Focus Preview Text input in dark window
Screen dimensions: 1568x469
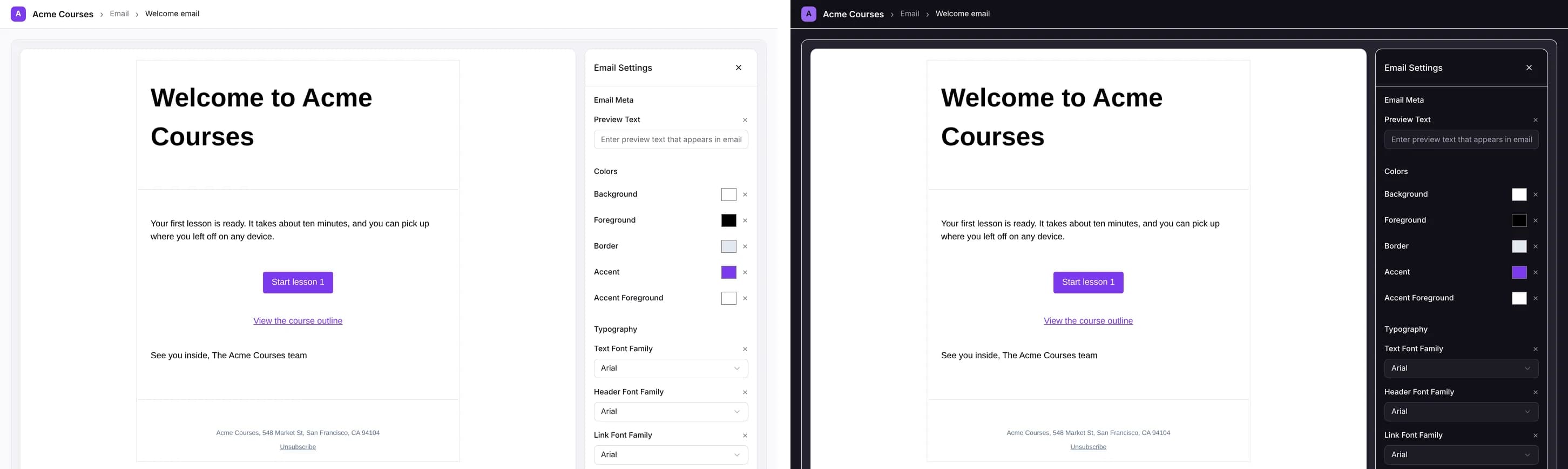tap(1462, 139)
